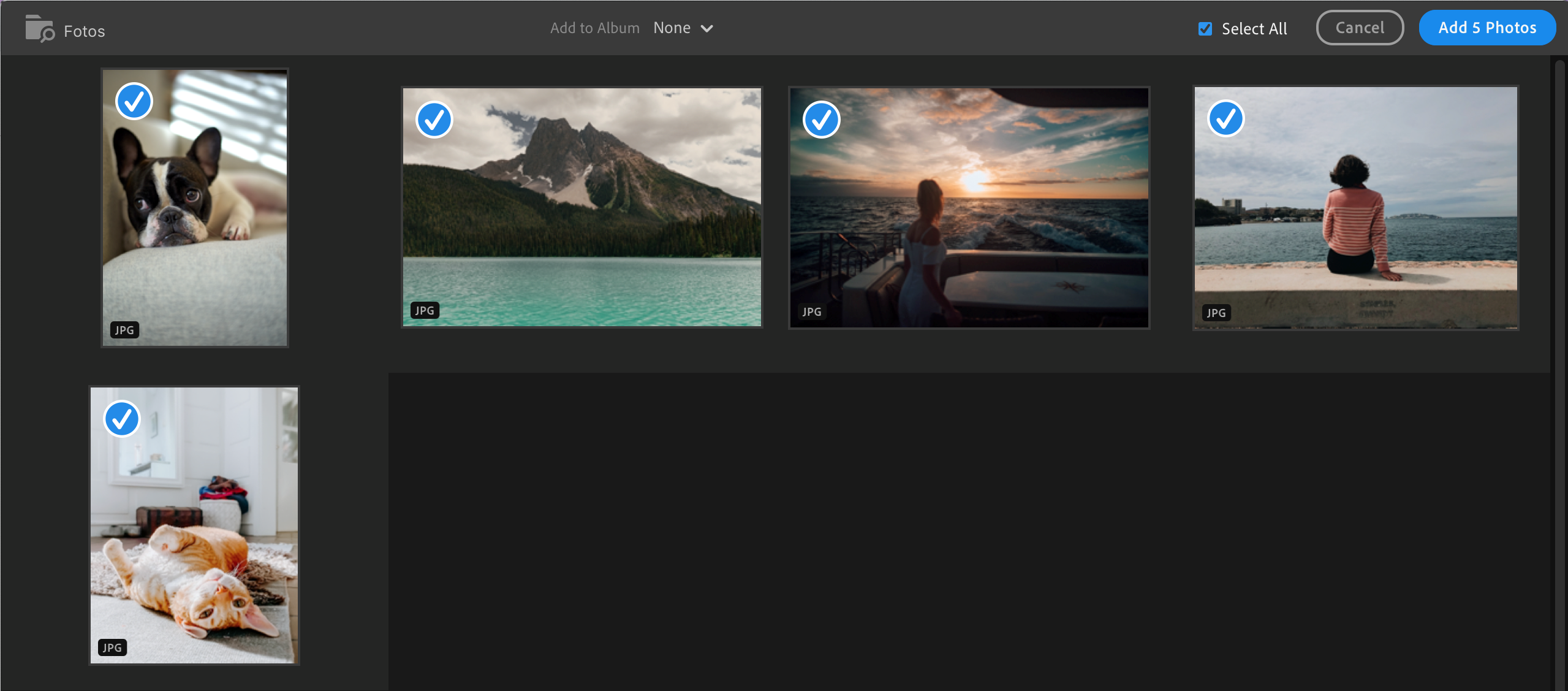The image size is (1568, 691).
Task: Select the mountain lake thumbnail
Action: pos(581,208)
